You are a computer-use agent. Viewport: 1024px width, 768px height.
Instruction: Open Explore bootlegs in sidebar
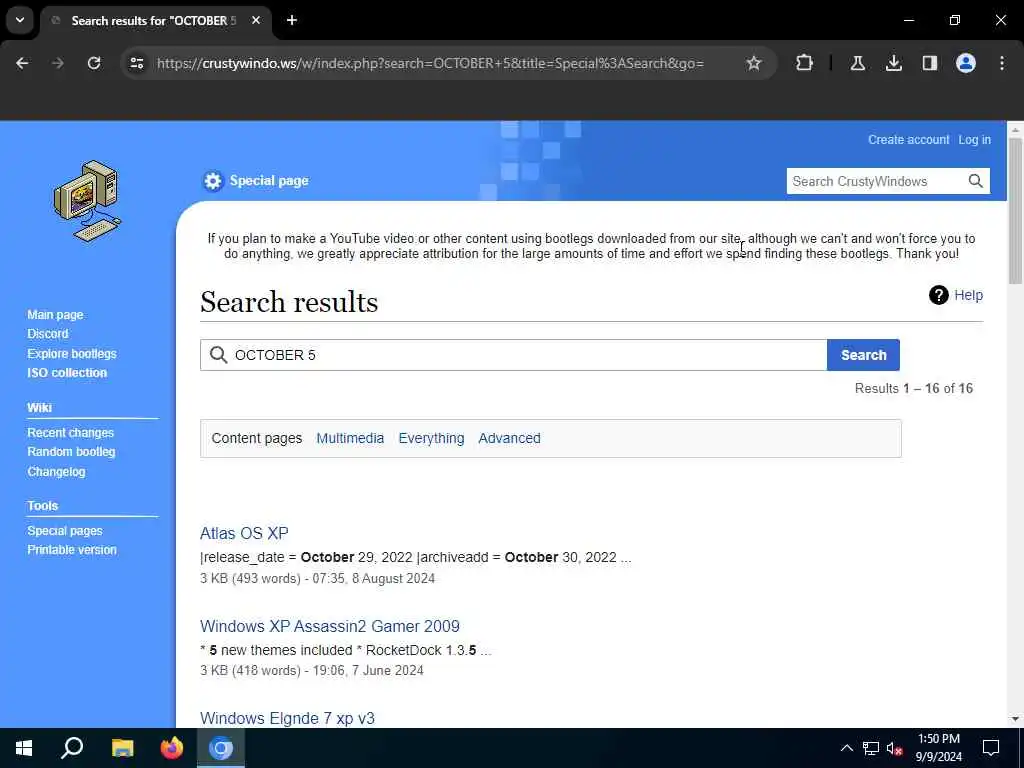click(x=72, y=353)
